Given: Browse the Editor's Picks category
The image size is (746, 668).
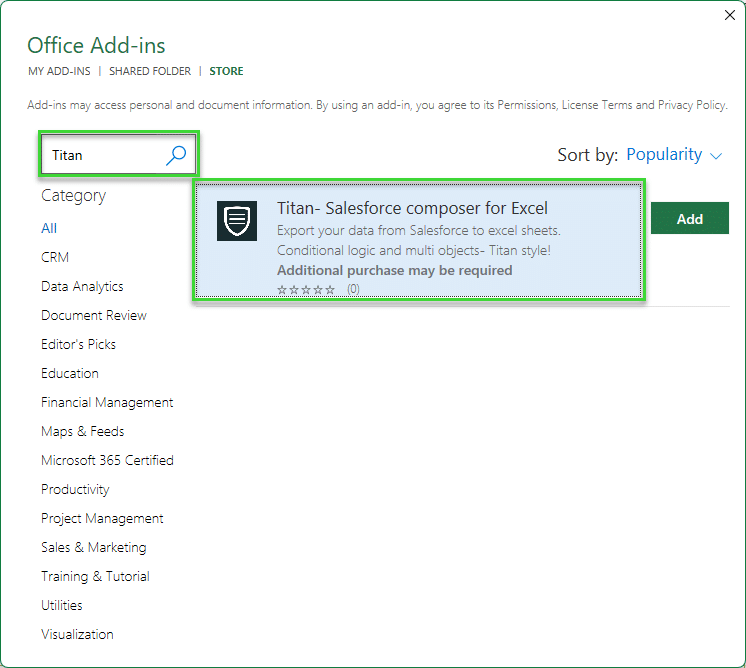Looking at the screenshot, I should click(x=78, y=344).
